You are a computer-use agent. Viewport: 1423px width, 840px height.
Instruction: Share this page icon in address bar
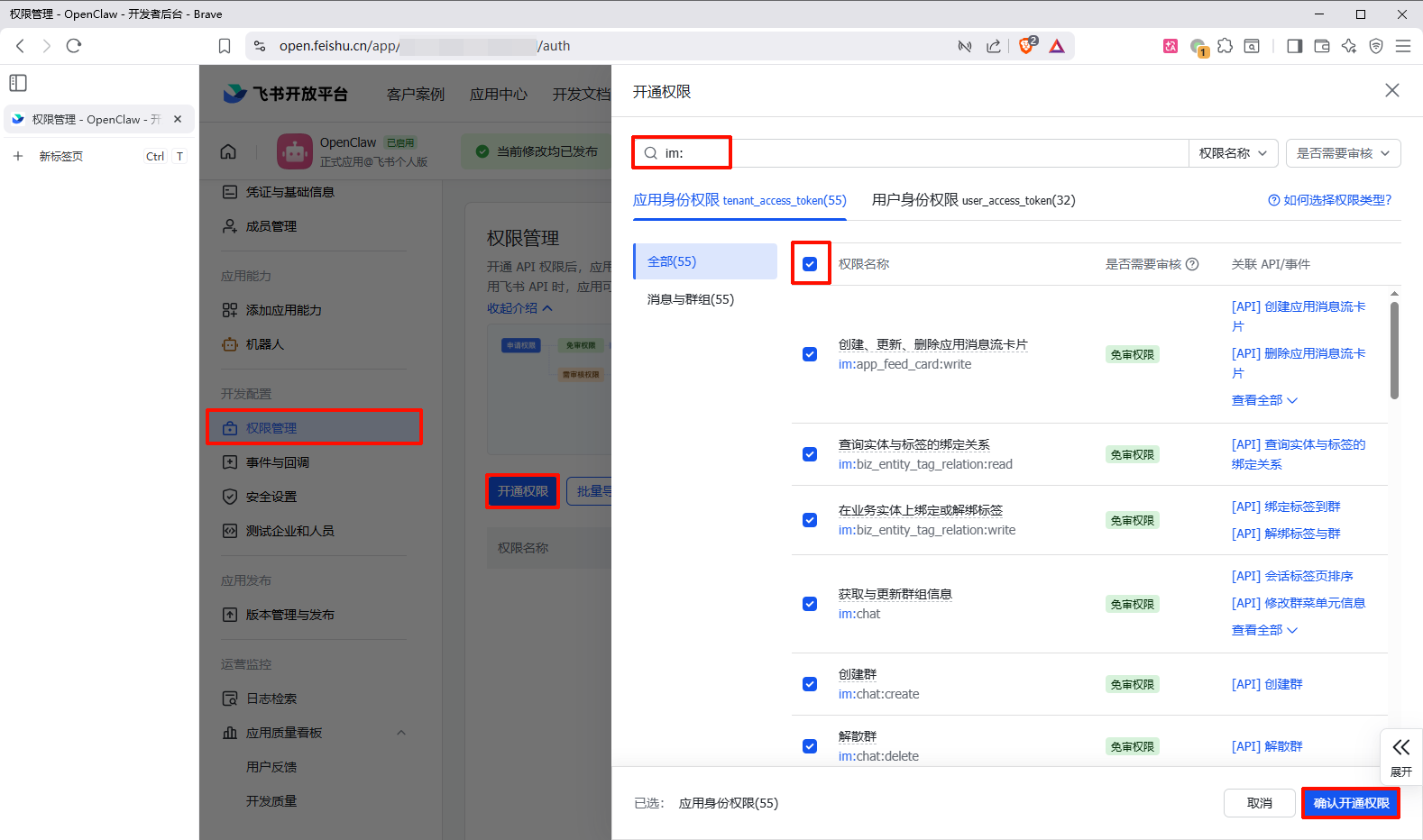pyautogui.click(x=994, y=46)
